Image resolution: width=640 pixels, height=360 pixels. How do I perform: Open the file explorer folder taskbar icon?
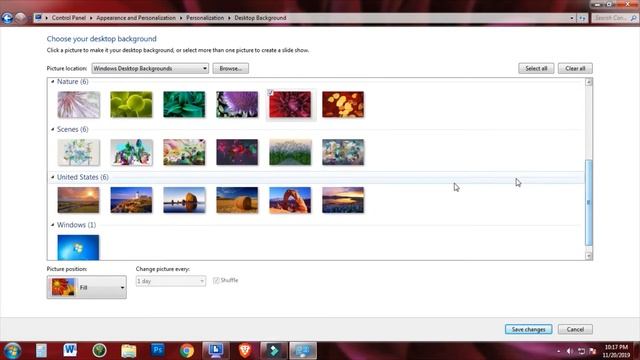coord(129,351)
